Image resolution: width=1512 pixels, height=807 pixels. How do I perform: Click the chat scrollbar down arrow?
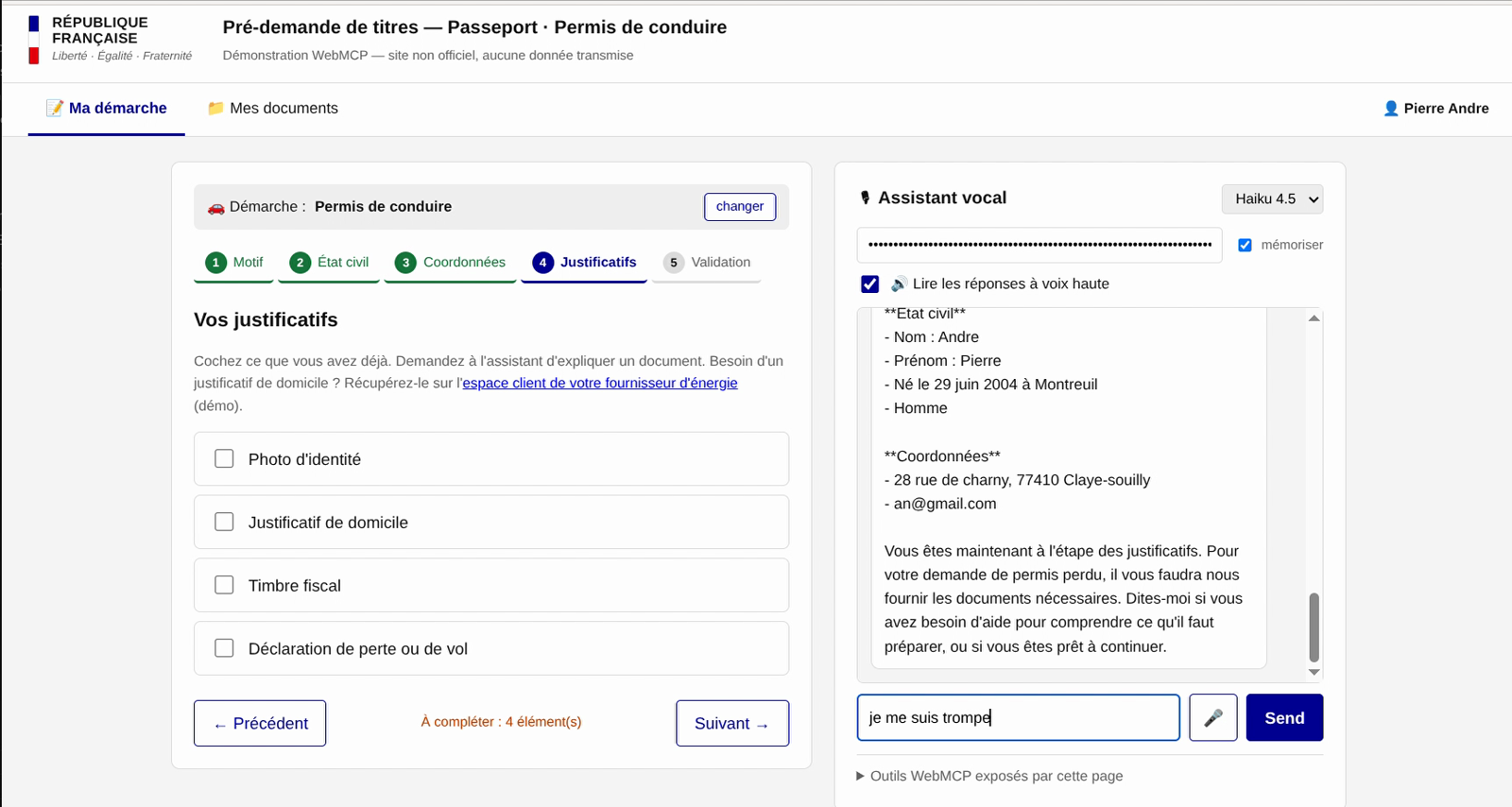coord(1314,672)
